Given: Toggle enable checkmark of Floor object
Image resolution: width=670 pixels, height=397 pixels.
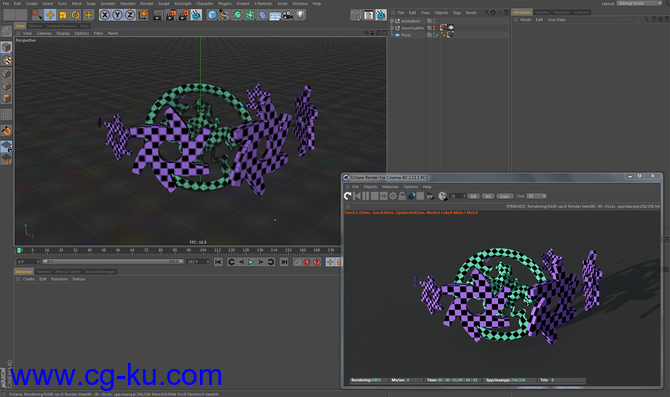Looking at the screenshot, I should coord(437,35).
